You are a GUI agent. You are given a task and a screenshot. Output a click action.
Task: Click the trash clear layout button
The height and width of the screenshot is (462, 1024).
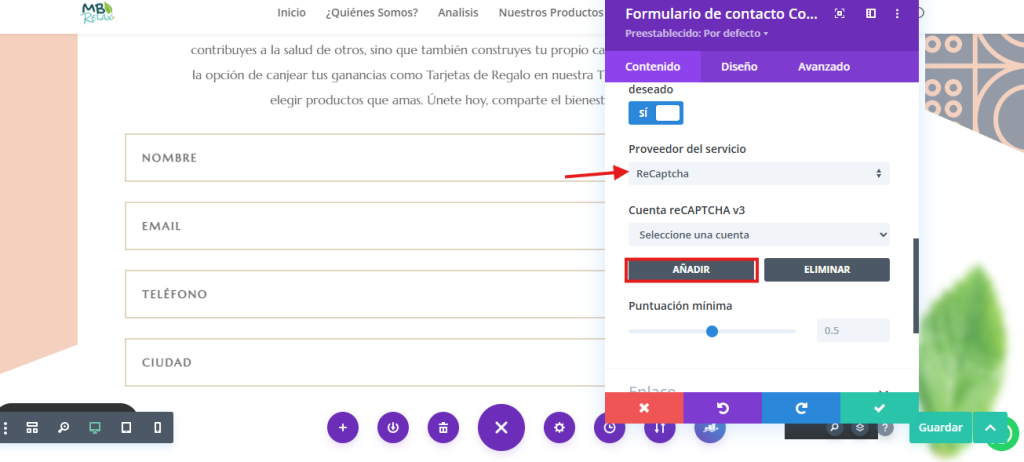443,428
